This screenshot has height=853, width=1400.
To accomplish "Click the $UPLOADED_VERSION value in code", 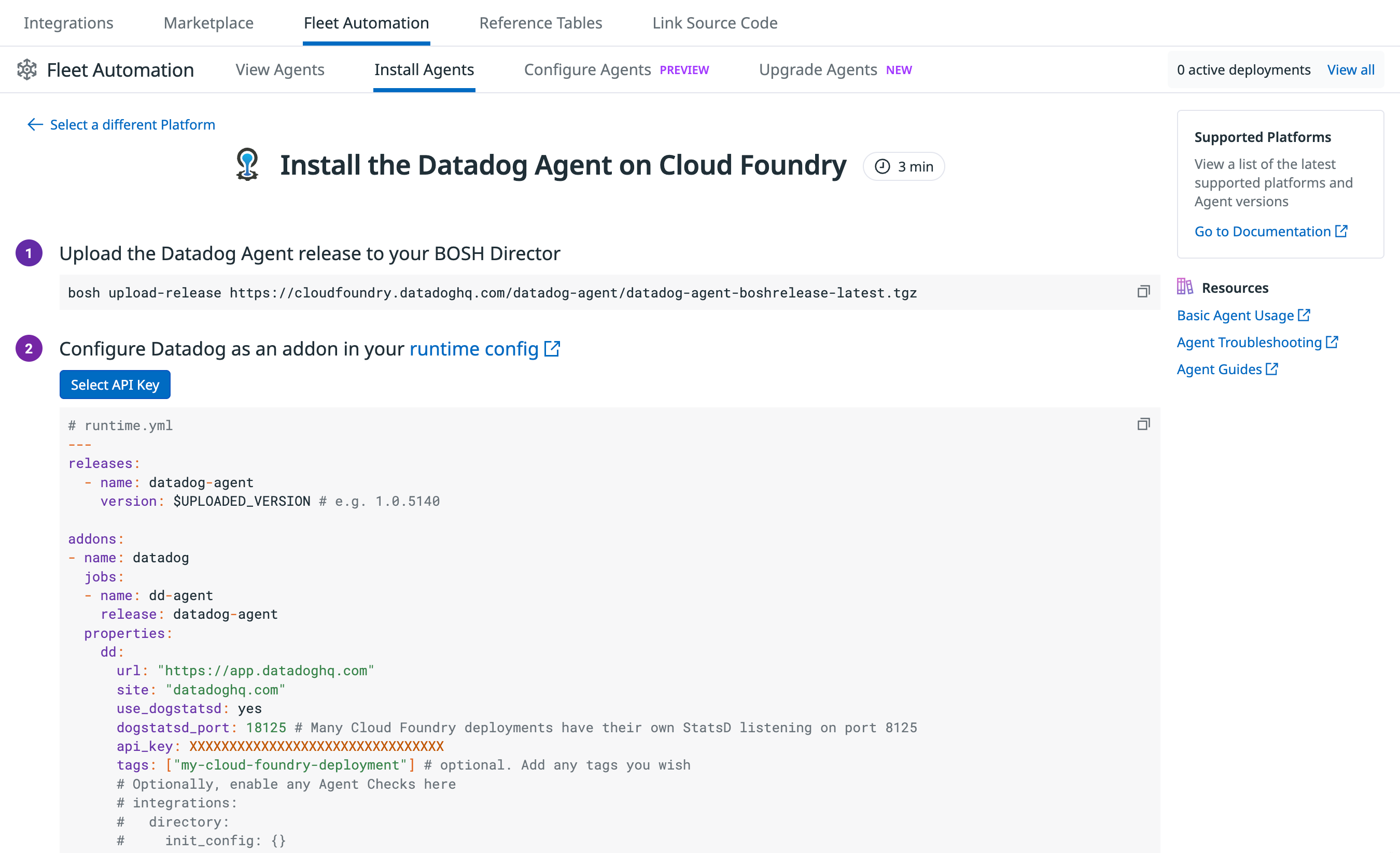I will pos(242,501).
